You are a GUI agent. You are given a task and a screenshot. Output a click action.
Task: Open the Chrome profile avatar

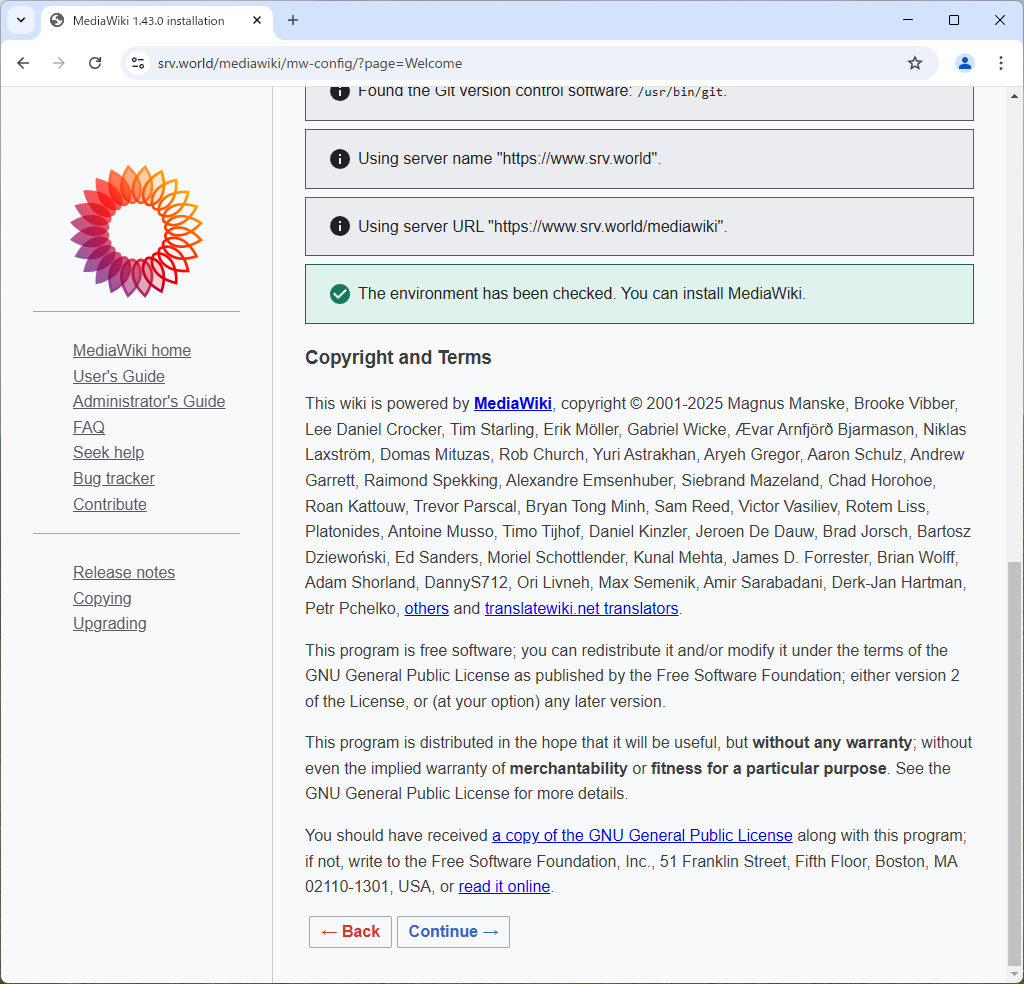[x=965, y=63]
